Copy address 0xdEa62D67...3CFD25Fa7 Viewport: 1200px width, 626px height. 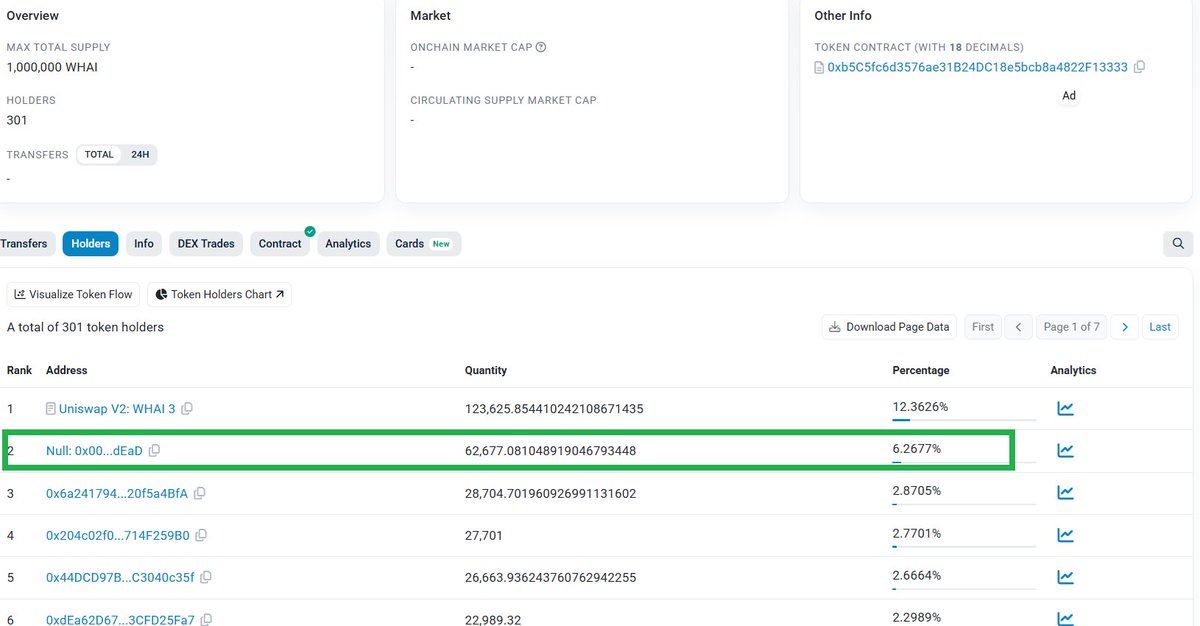tap(206, 620)
